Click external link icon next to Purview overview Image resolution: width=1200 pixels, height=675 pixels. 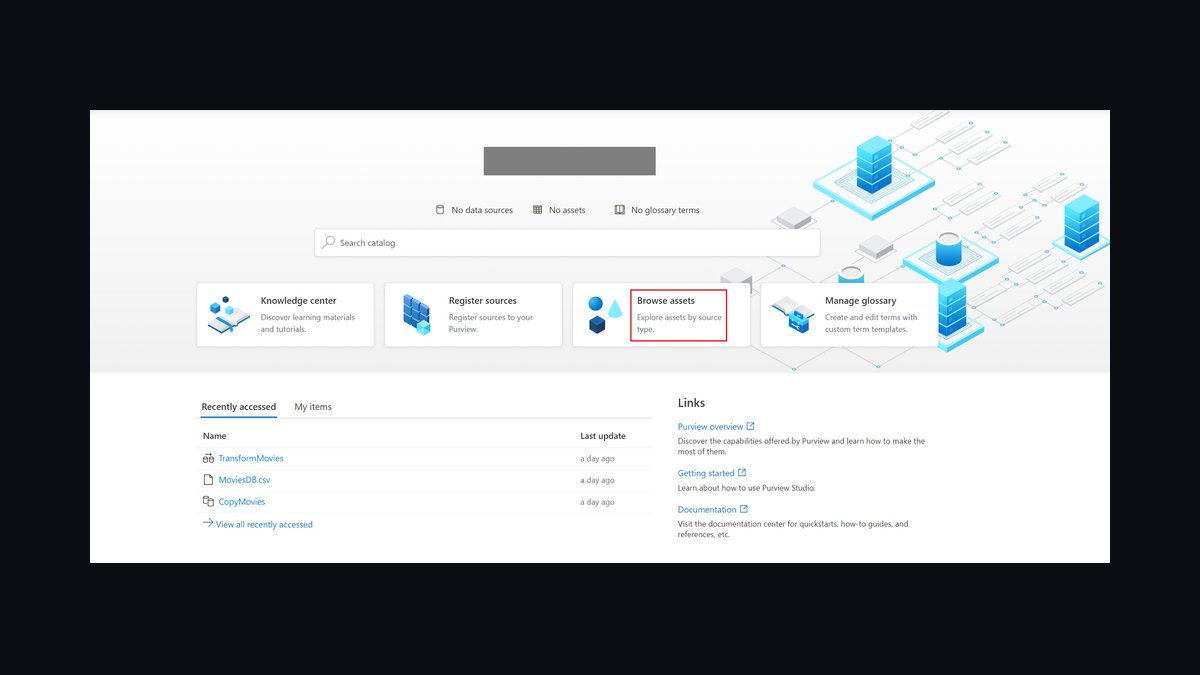tap(751, 426)
